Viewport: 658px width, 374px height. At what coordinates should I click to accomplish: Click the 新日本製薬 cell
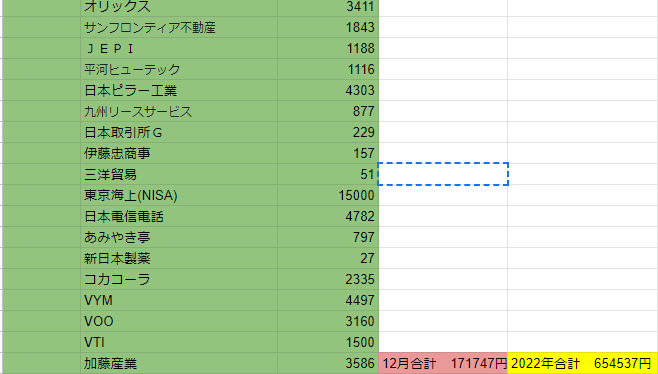tap(179, 258)
